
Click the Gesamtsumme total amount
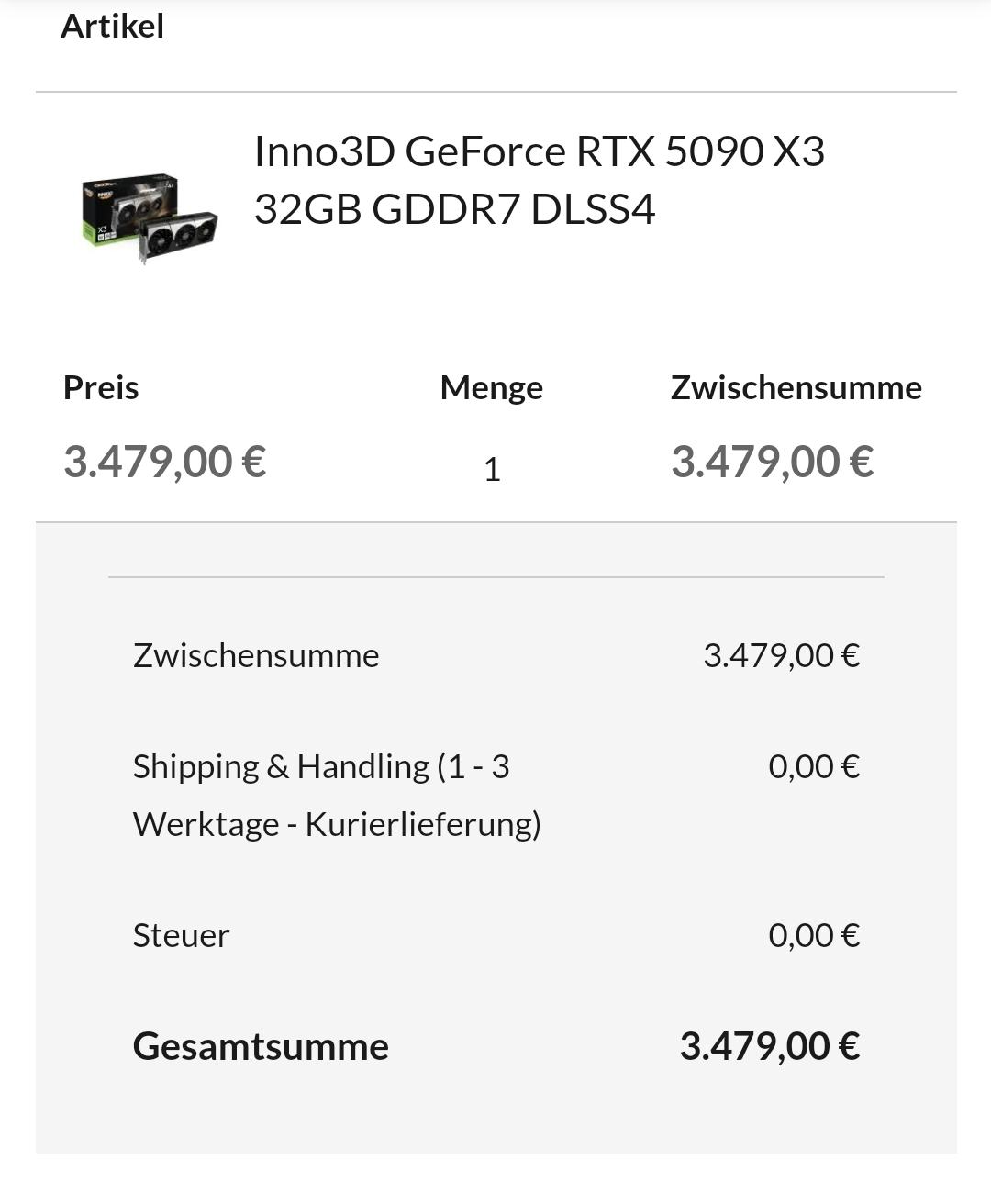769,1046
